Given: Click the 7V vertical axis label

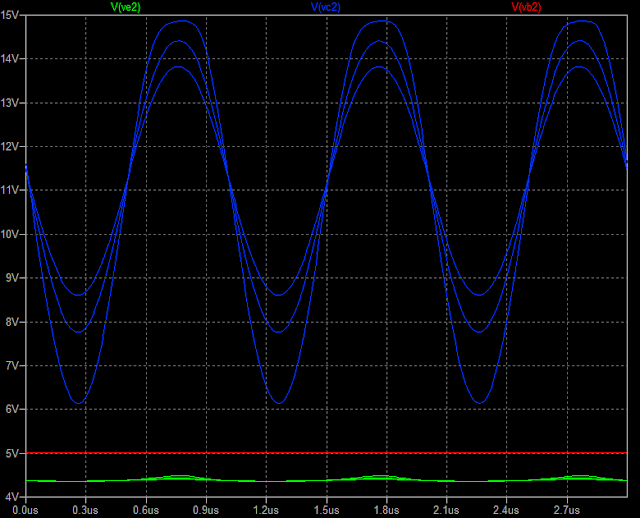Looking at the screenshot, I should pos(12,366).
